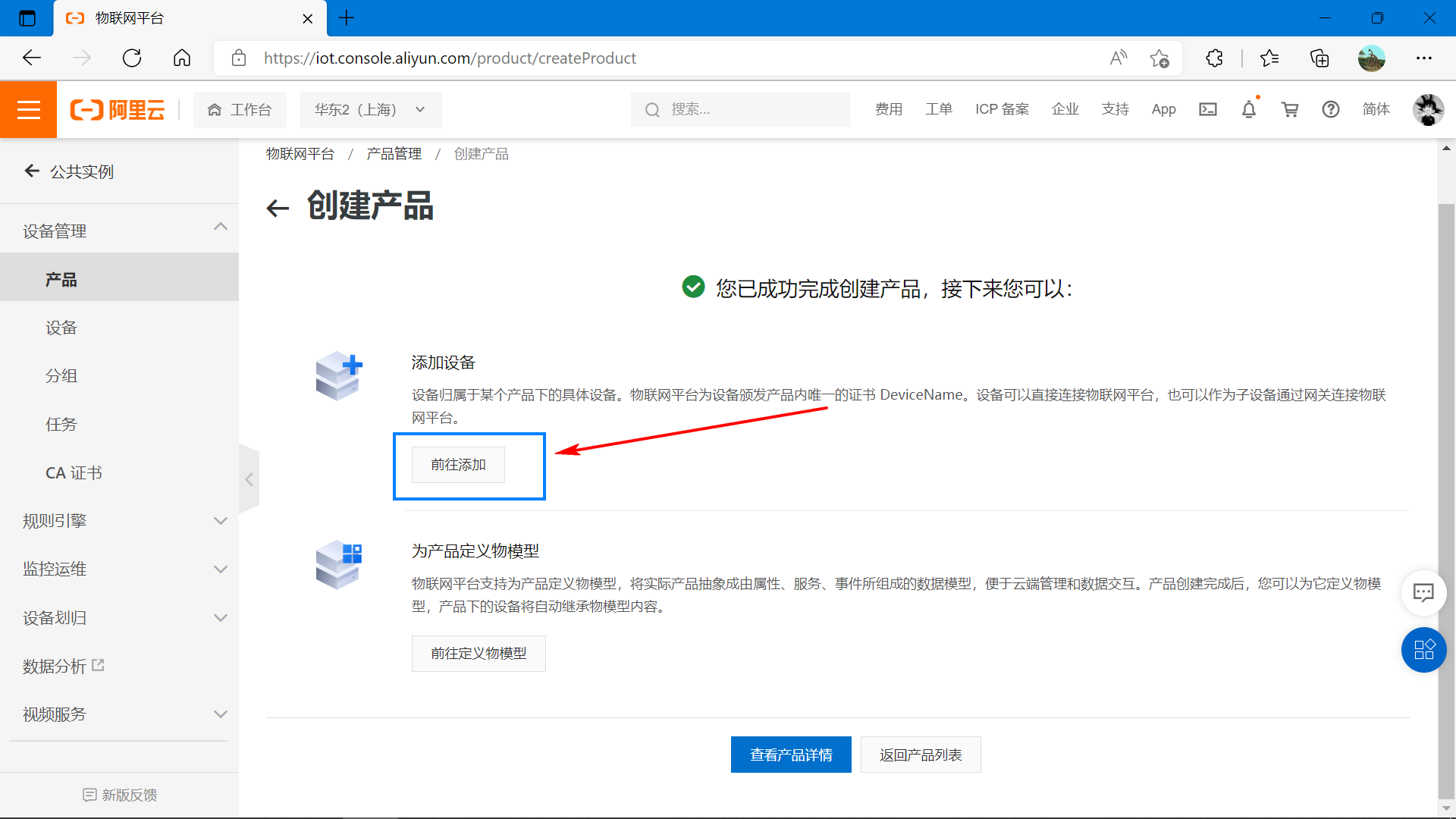Click the page vertical scrollbar

pyautogui.click(x=1446, y=500)
